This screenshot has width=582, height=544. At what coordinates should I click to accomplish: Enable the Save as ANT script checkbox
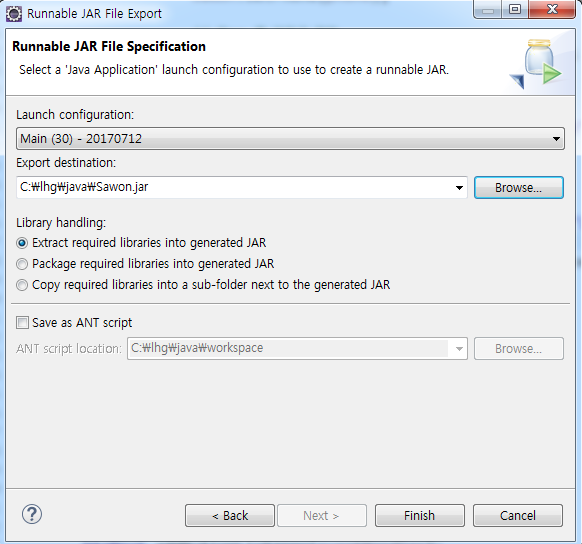click(x=22, y=323)
